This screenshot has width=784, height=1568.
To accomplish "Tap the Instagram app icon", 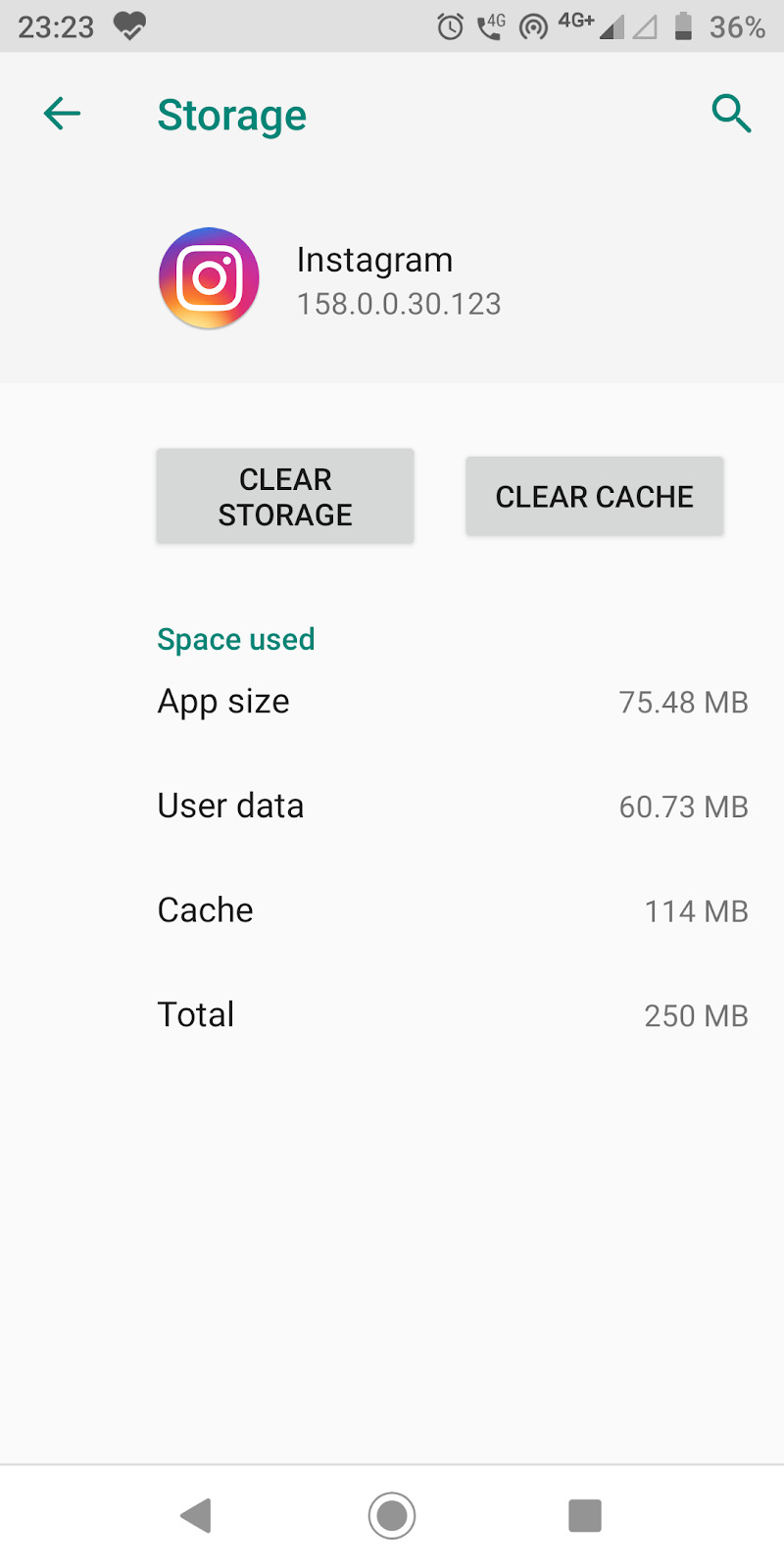I will (209, 278).
